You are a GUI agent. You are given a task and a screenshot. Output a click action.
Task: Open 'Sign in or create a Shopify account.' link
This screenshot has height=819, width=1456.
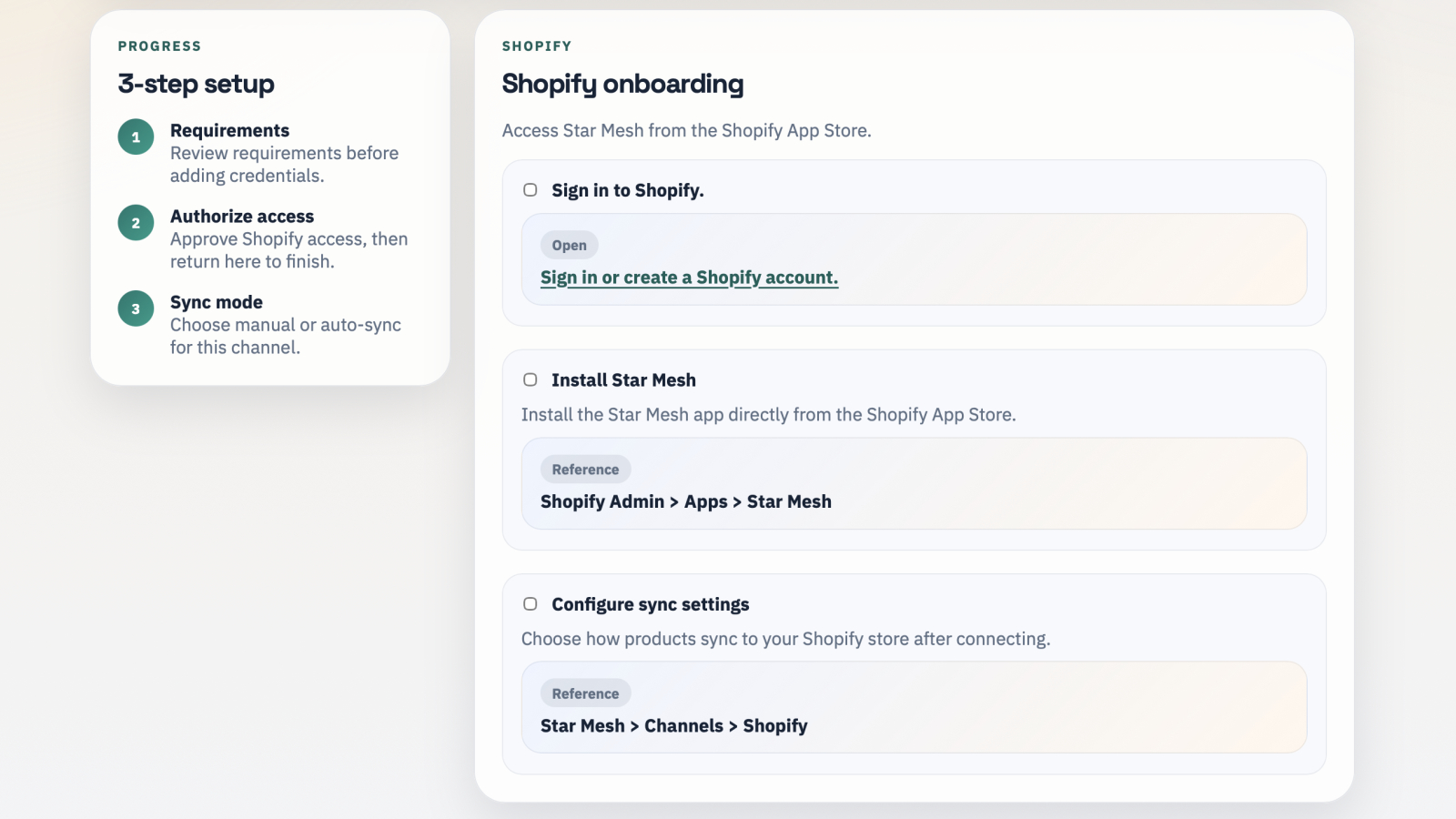[689, 278]
